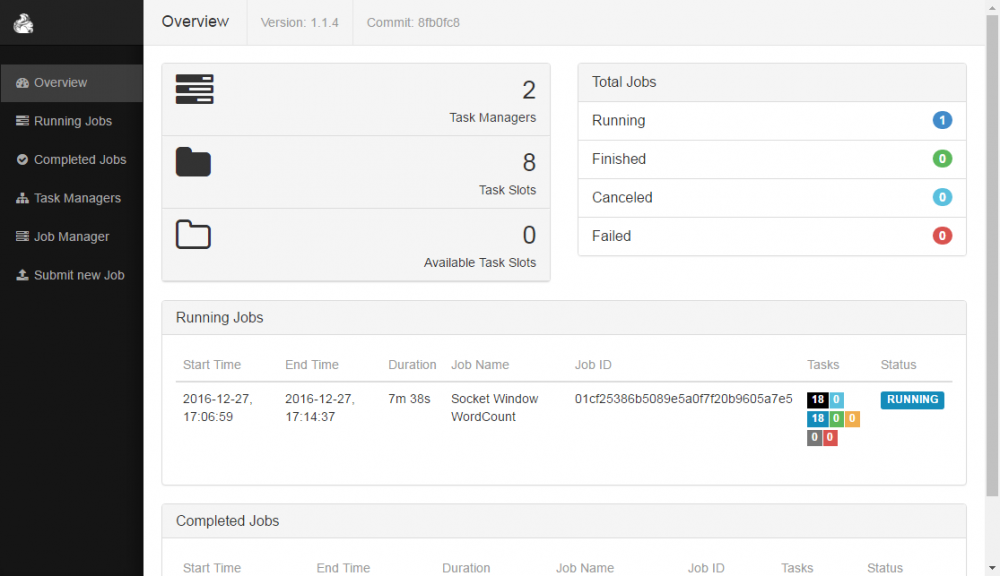Click the RUNNING status badge
Viewport: 1000px width, 576px height.
coord(912,399)
